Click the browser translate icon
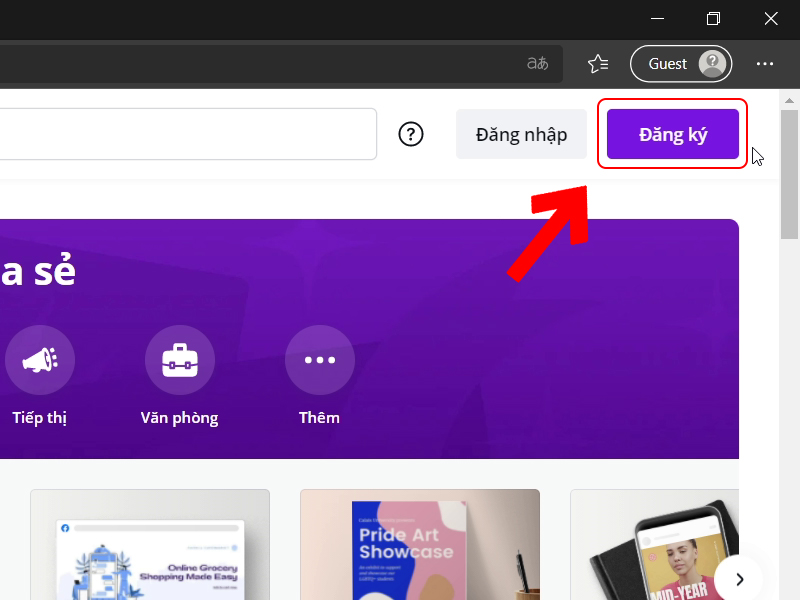The height and width of the screenshot is (600, 800). [x=537, y=64]
